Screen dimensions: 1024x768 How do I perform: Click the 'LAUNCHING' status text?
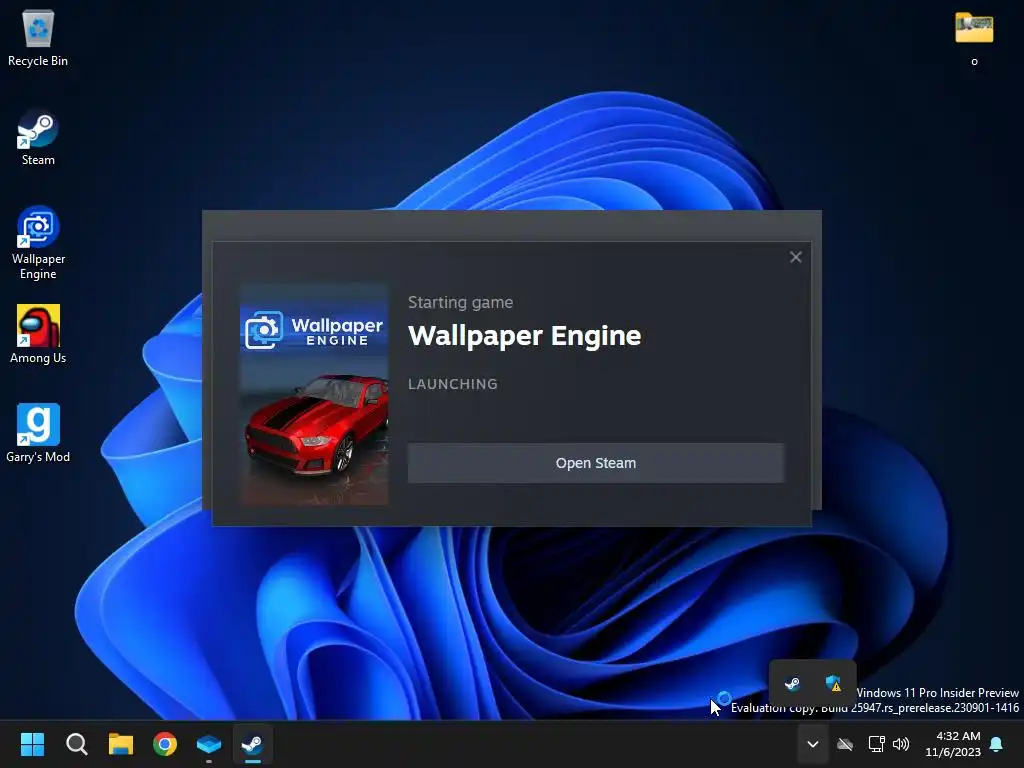(453, 384)
